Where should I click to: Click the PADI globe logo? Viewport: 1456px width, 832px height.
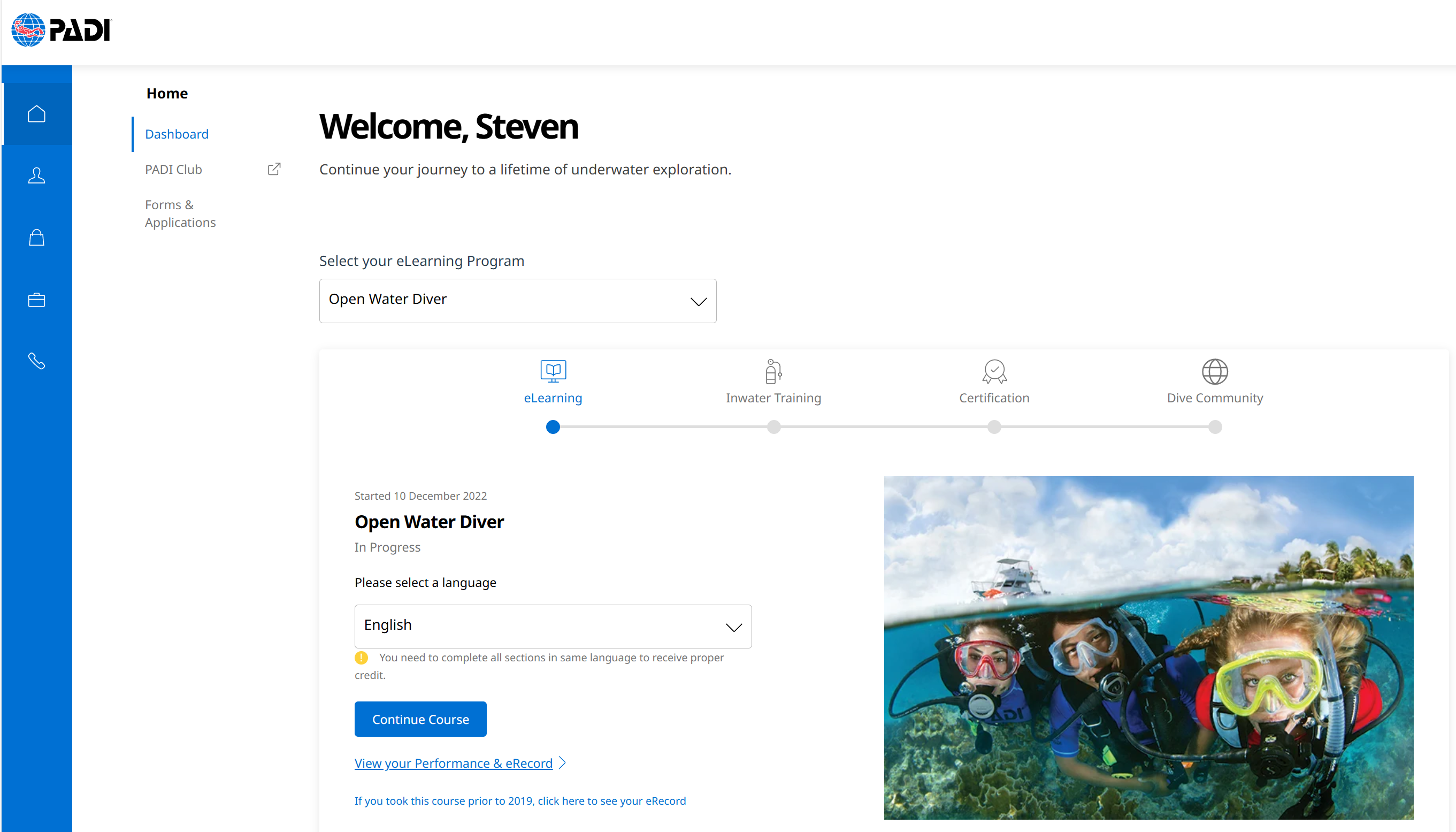28,30
